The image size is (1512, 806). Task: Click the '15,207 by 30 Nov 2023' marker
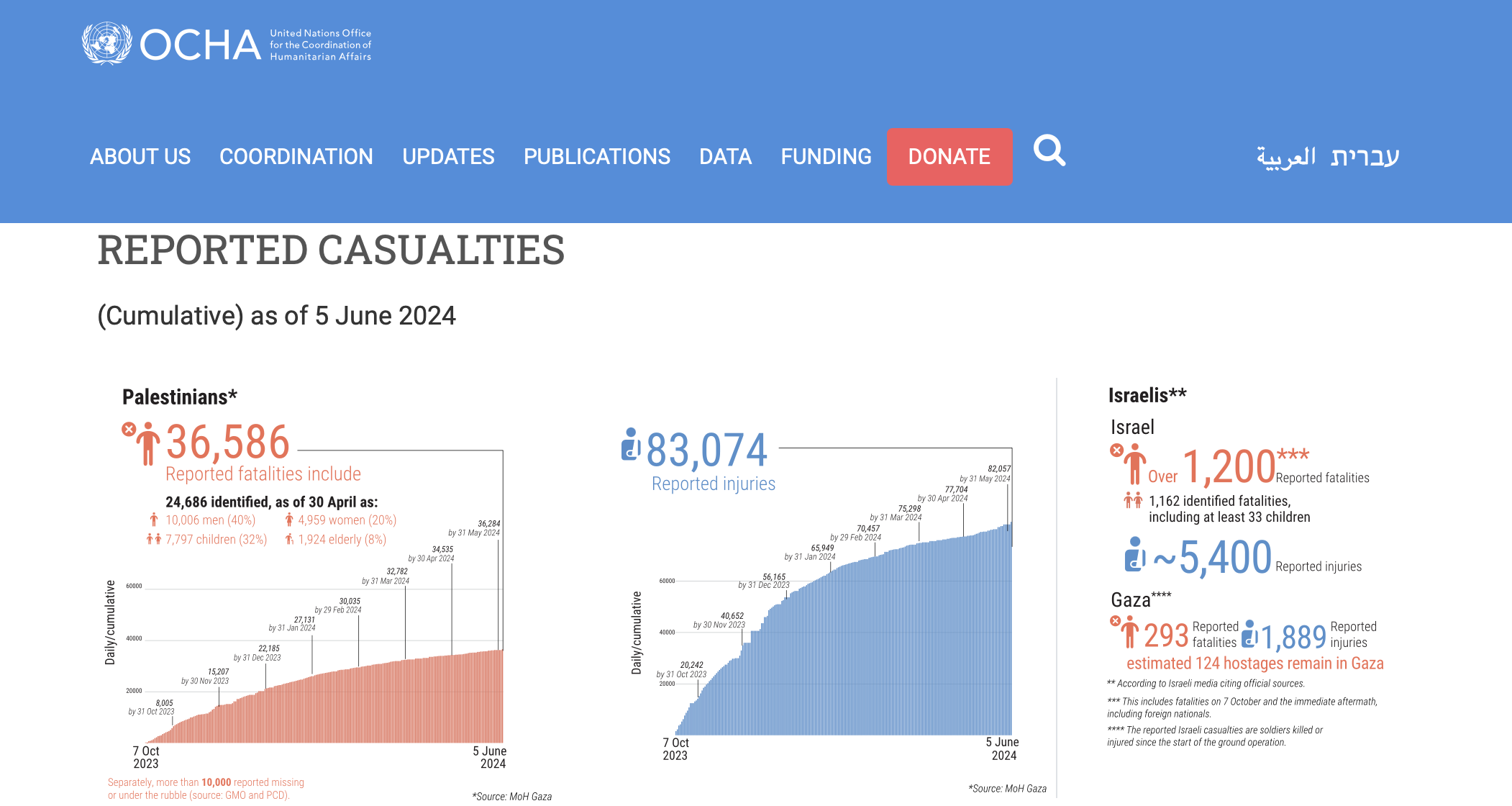click(205, 676)
